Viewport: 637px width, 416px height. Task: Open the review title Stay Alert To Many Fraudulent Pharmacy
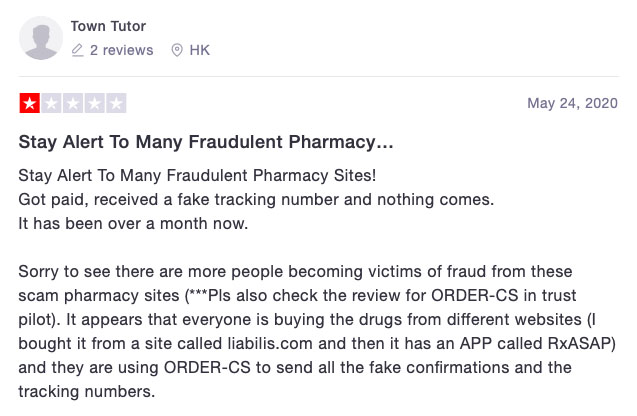tap(206, 142)
